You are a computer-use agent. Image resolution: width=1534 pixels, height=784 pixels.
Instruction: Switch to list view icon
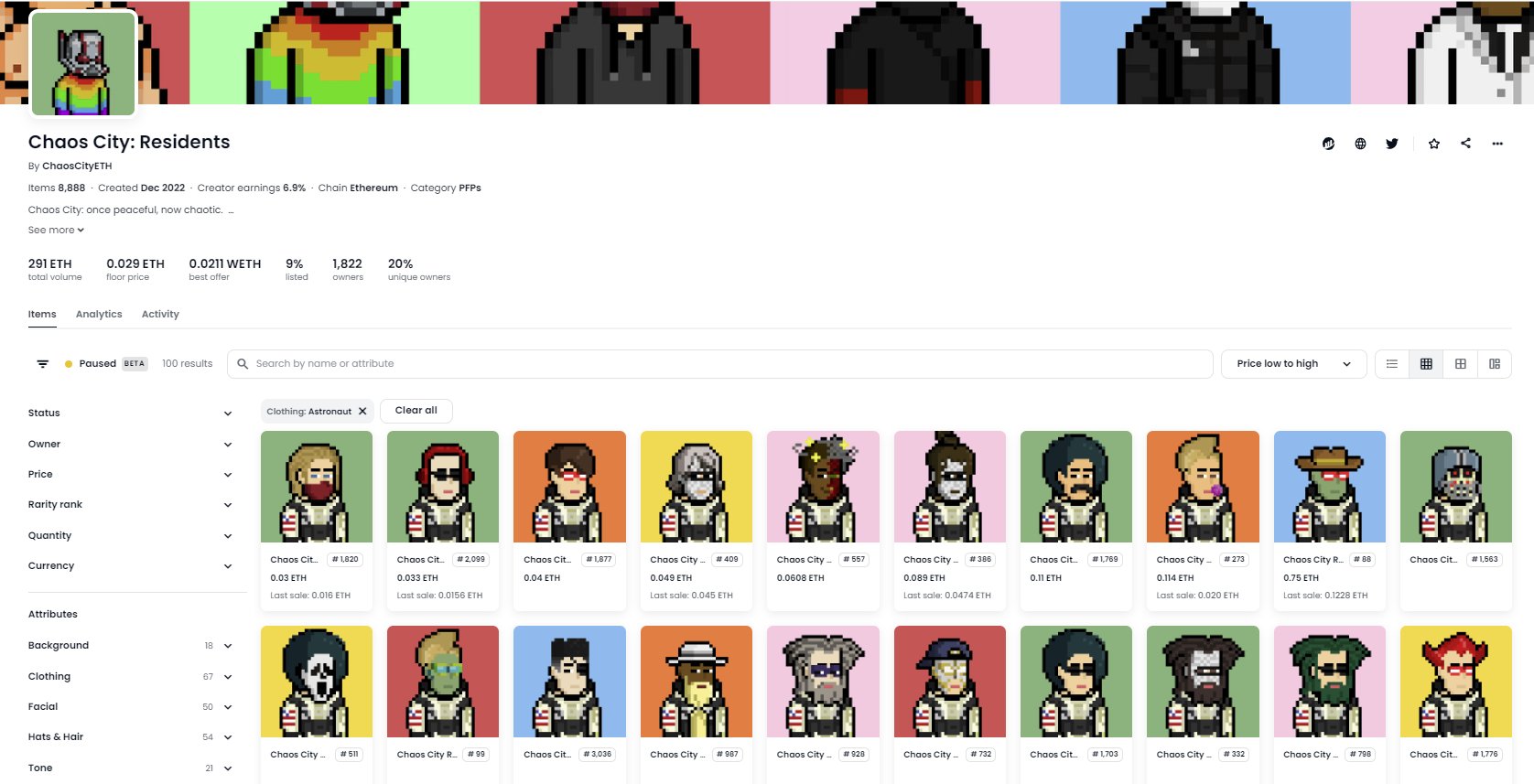pyautogui.click(x=1392, y=364)
